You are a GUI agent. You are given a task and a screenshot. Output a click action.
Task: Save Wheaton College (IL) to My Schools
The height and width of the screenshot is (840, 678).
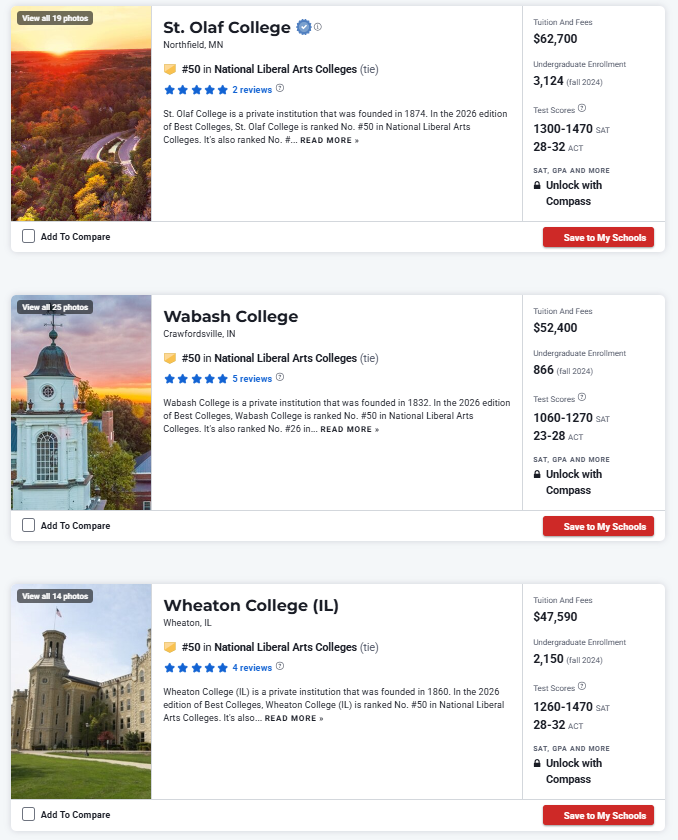[x=598, y=815]
